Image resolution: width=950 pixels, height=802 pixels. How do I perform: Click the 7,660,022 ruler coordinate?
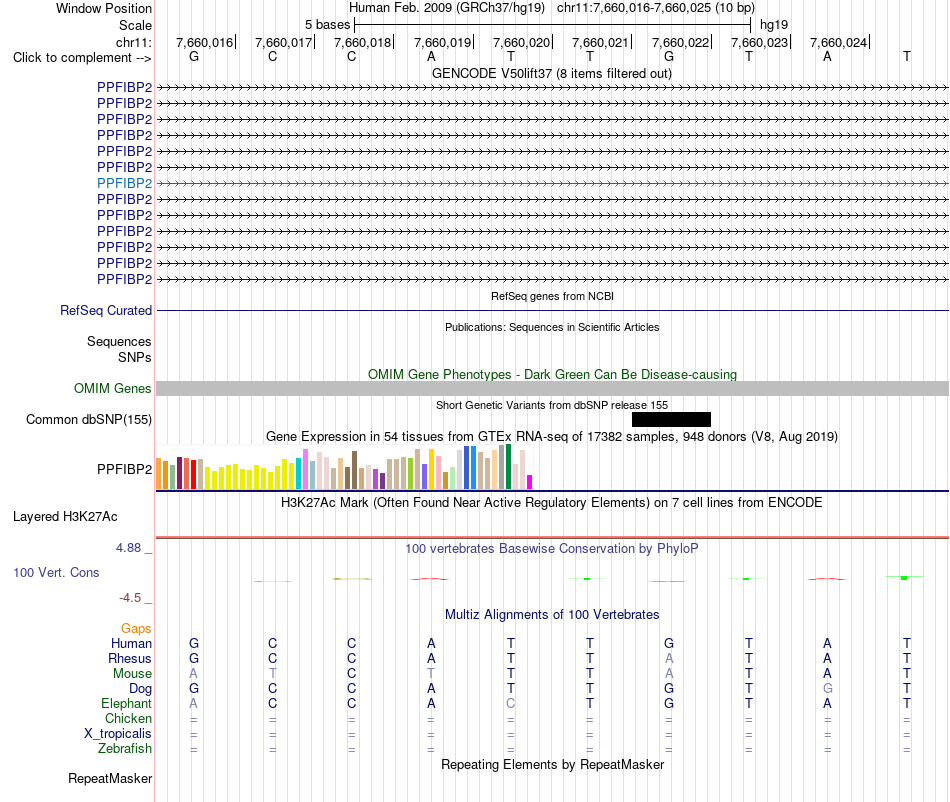680,42
